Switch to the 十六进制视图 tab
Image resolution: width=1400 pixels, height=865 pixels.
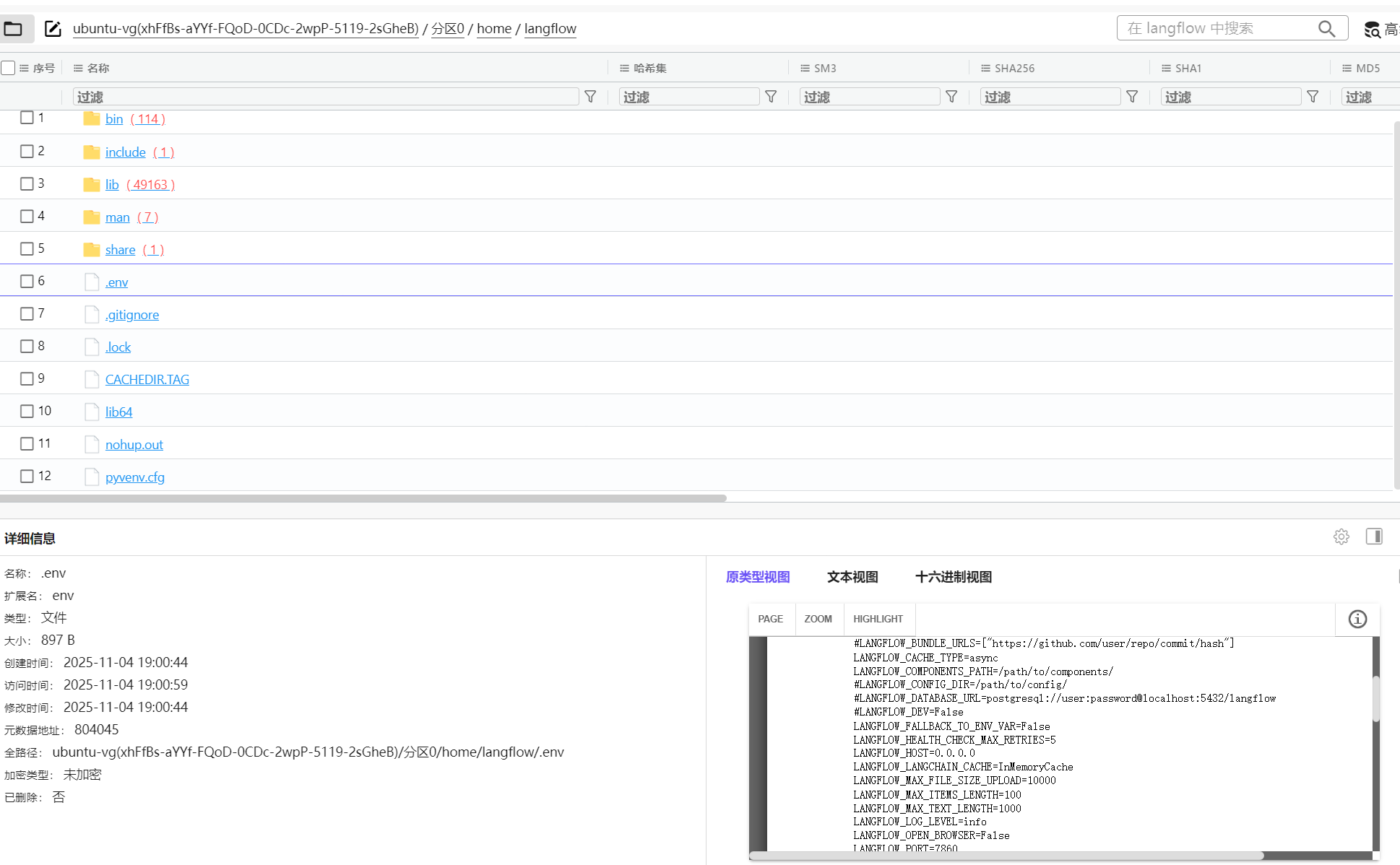(x=953, y=577)
